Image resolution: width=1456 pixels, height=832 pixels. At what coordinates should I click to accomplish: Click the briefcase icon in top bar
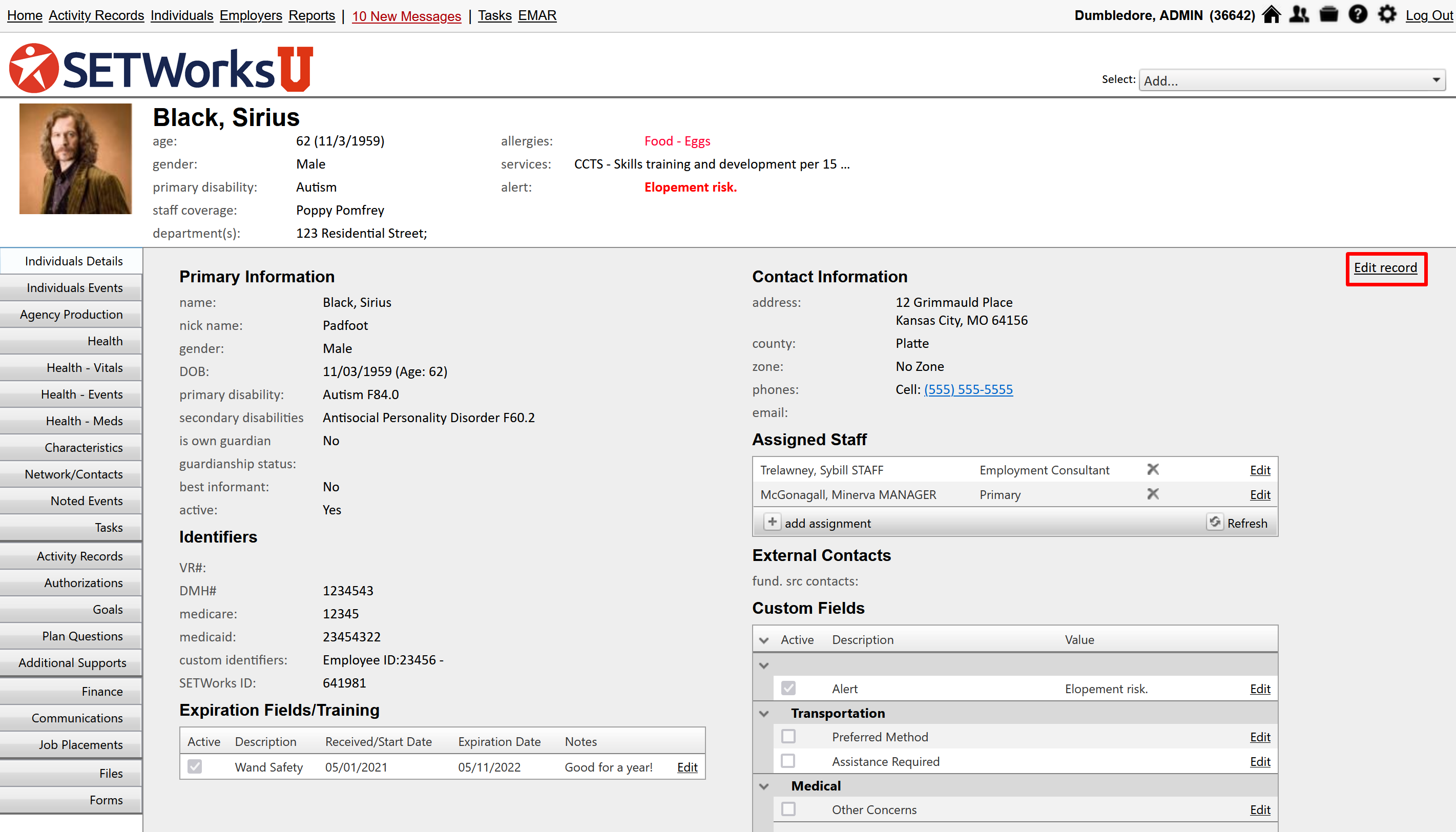point(1328,15)
